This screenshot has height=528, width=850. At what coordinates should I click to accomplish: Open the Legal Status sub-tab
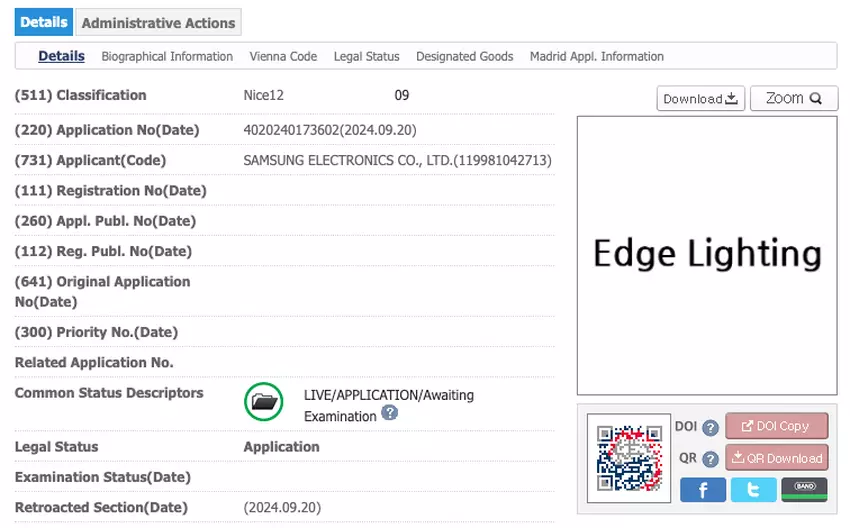coord(367,56)
